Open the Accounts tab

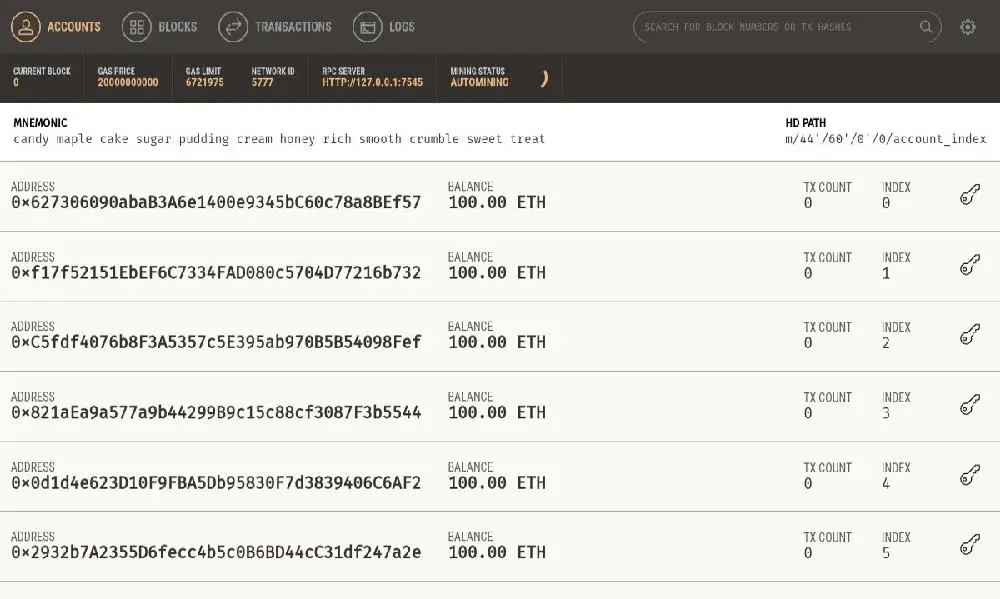click(57, 27)
